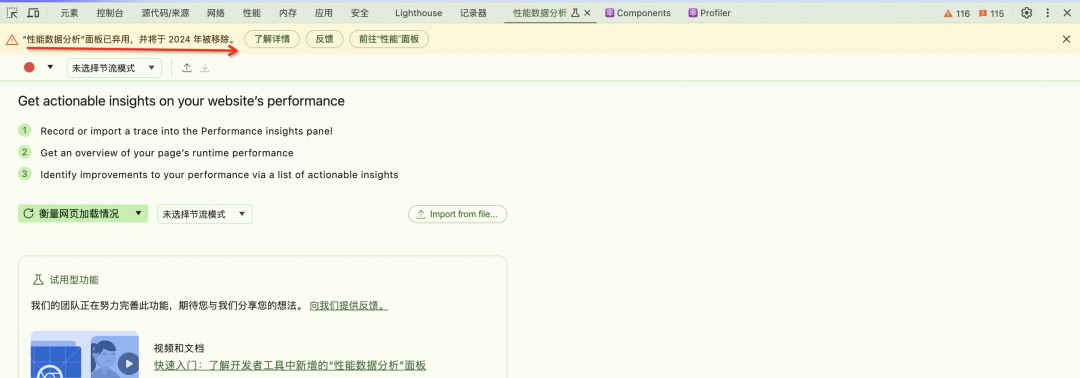Click the step 1 text about recording a trace
1080x378 pixels.
[186, 131]
